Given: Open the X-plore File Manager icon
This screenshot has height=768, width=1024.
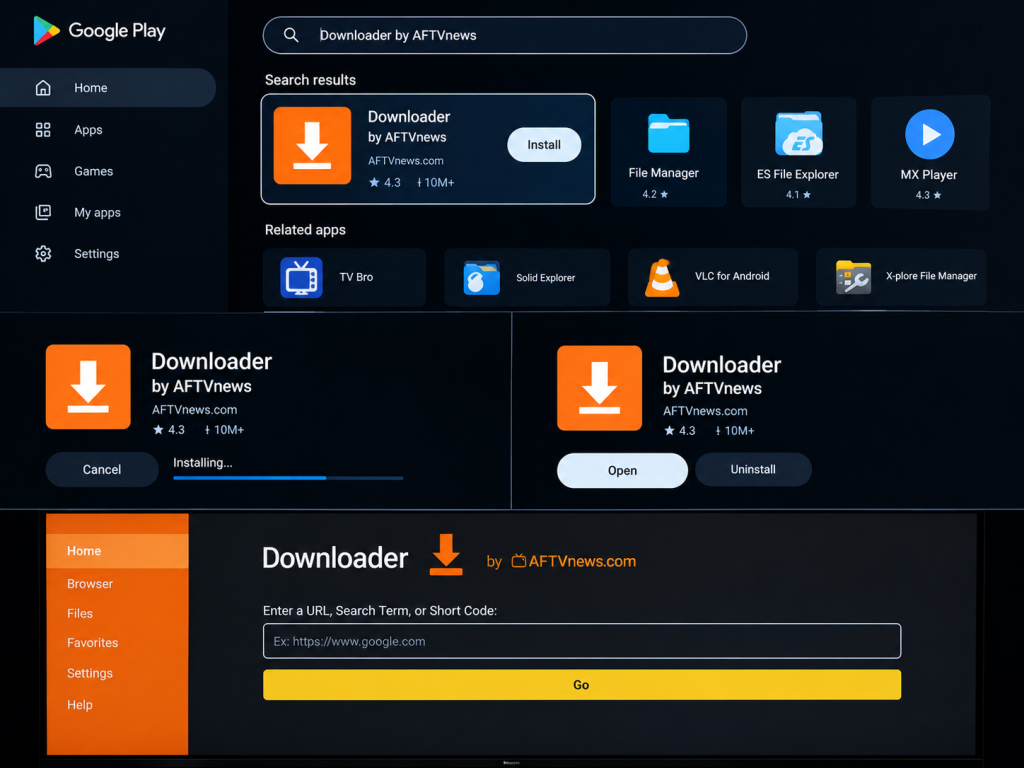Looking at the screenshot, I should (x=854, y=278).
